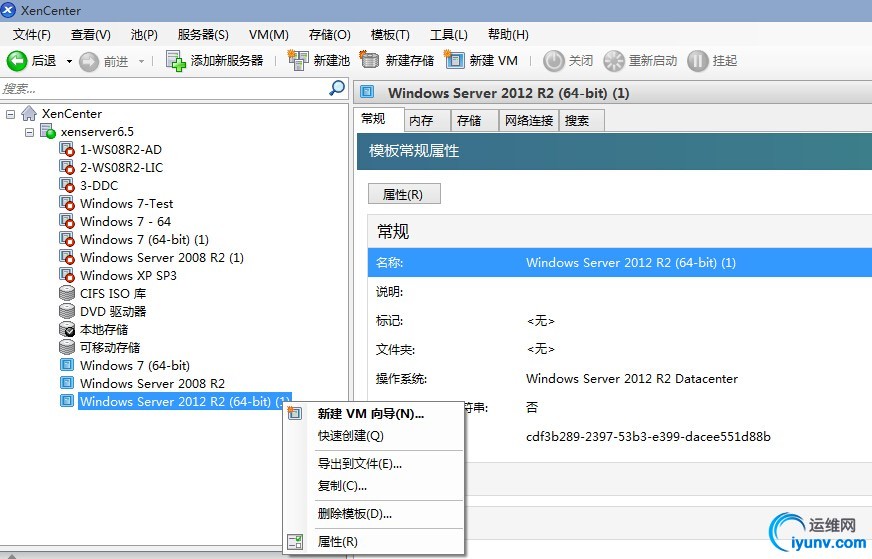Image resolution: width=872 pixels, height=559 pixels.
Task: Click the 属性(R) button in details panel
Action: pyautogui.click(x=404, y=194)
